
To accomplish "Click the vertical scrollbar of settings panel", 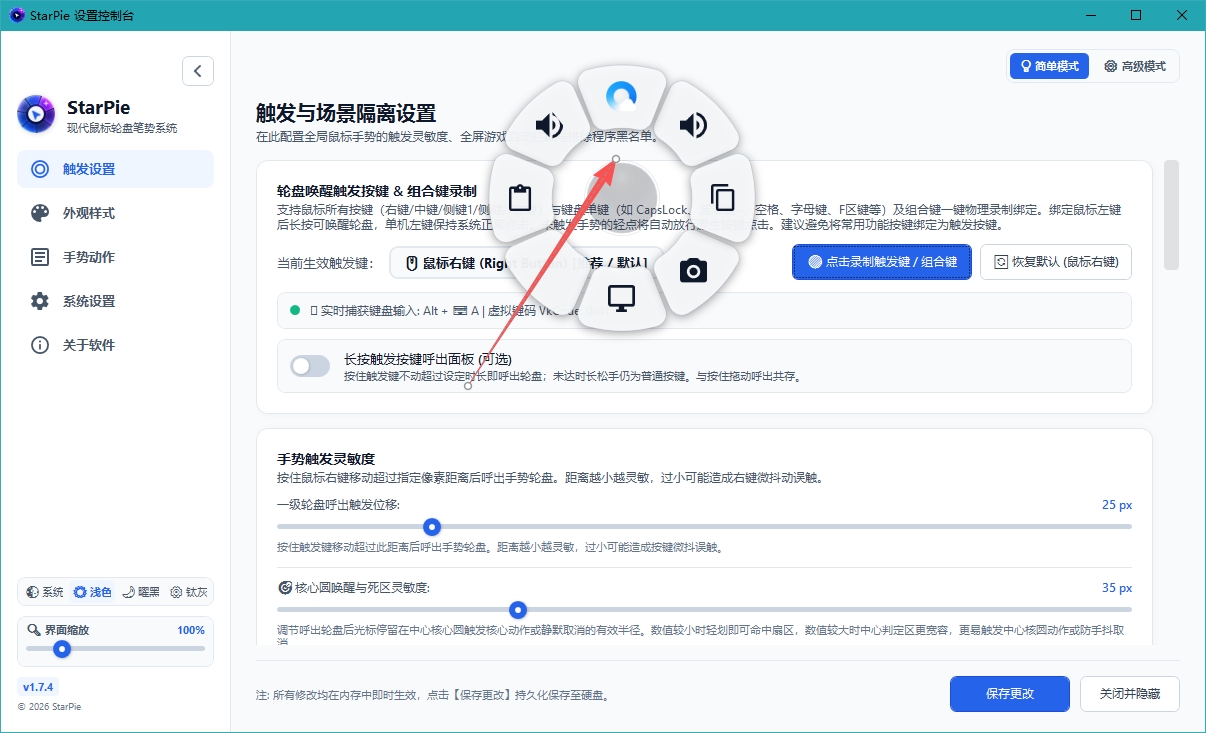I will [1171, 214].
